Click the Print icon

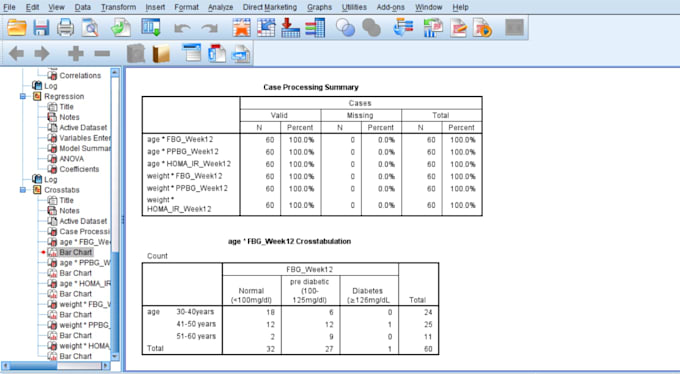65,28
